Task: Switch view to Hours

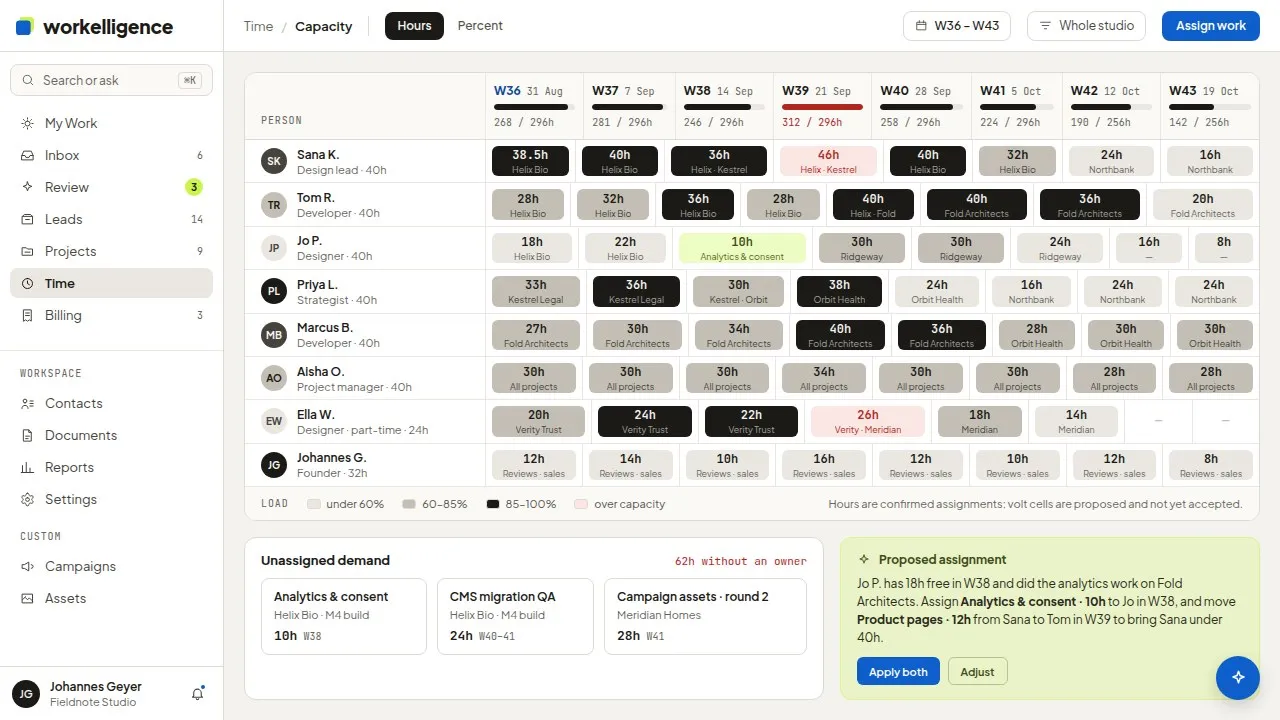Action: (x=414, y=26)
